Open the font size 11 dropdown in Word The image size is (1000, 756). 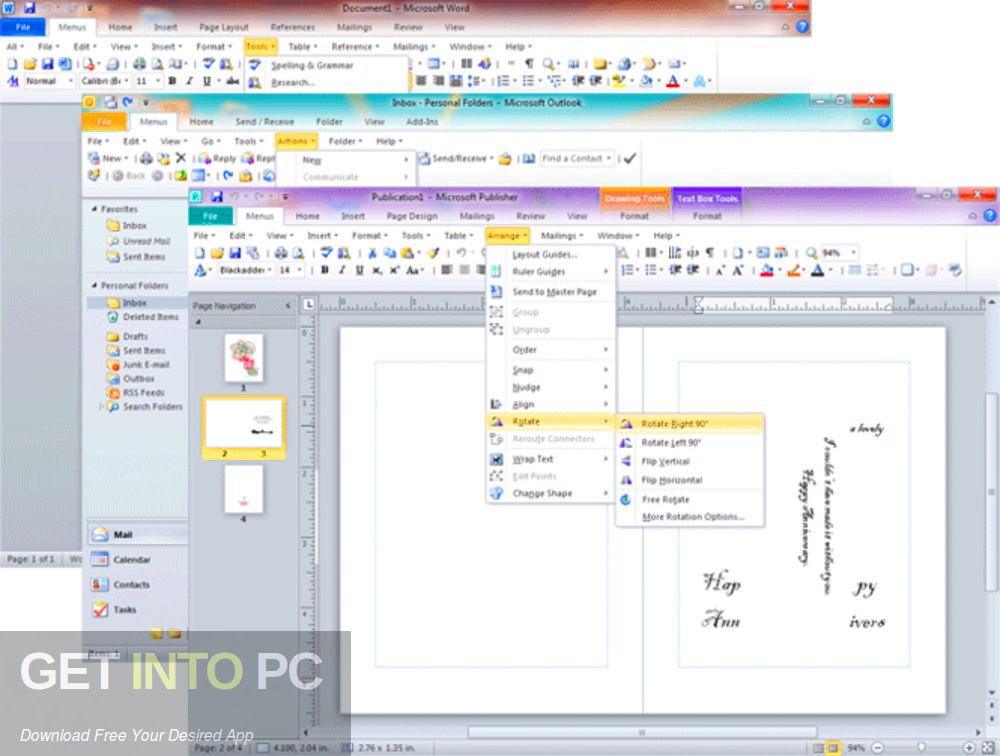158,81
